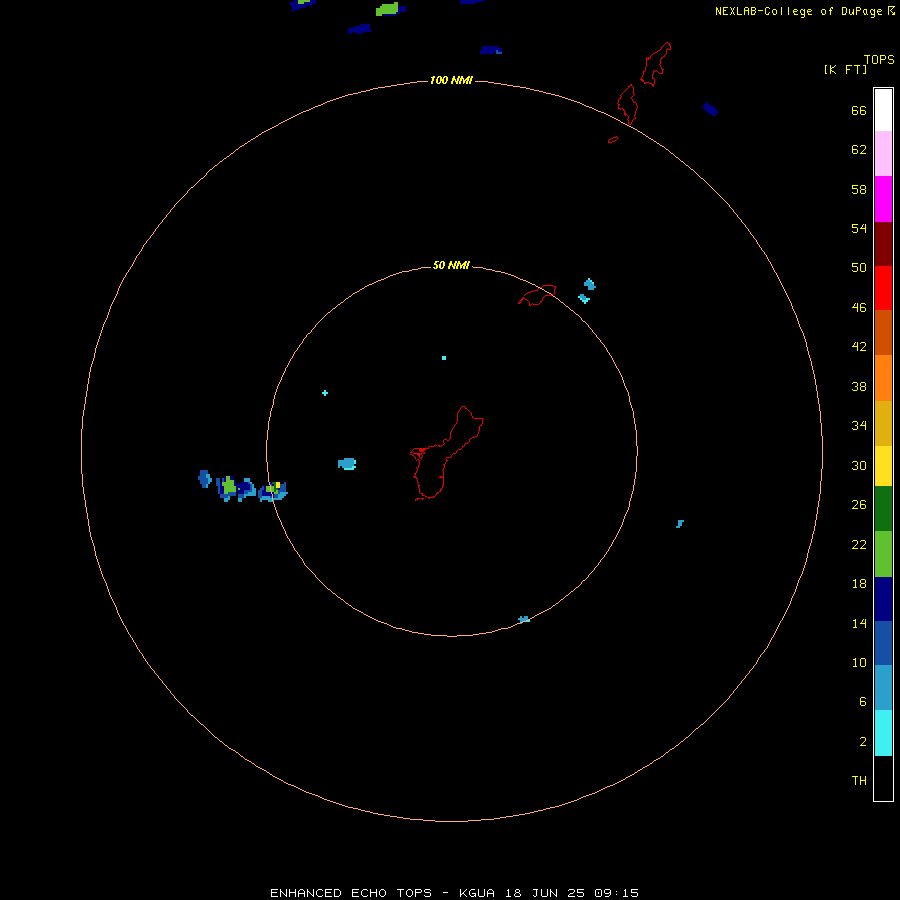Image resolution: width=900 pixels, height=900 pixels.
Task: Click the light green legend swatch
Action: point(883,554)
